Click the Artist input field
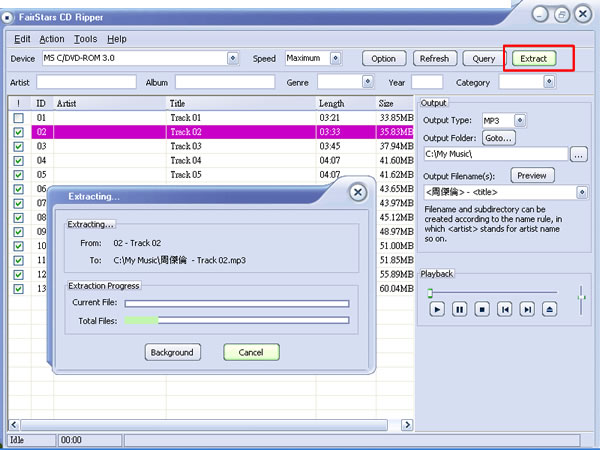The image size is (600, 450). click(85, 82)
